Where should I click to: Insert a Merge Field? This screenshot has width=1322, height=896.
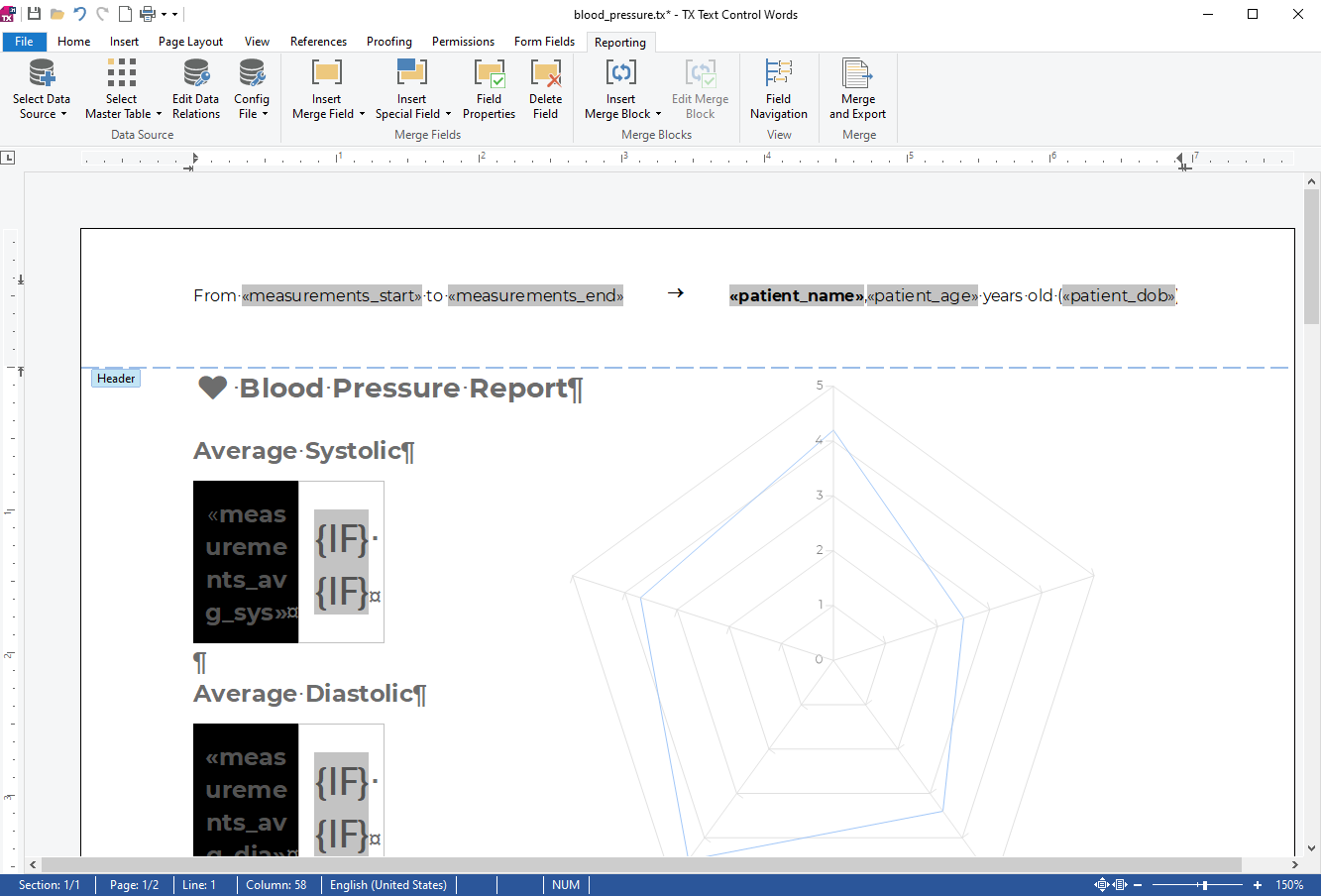327,89
